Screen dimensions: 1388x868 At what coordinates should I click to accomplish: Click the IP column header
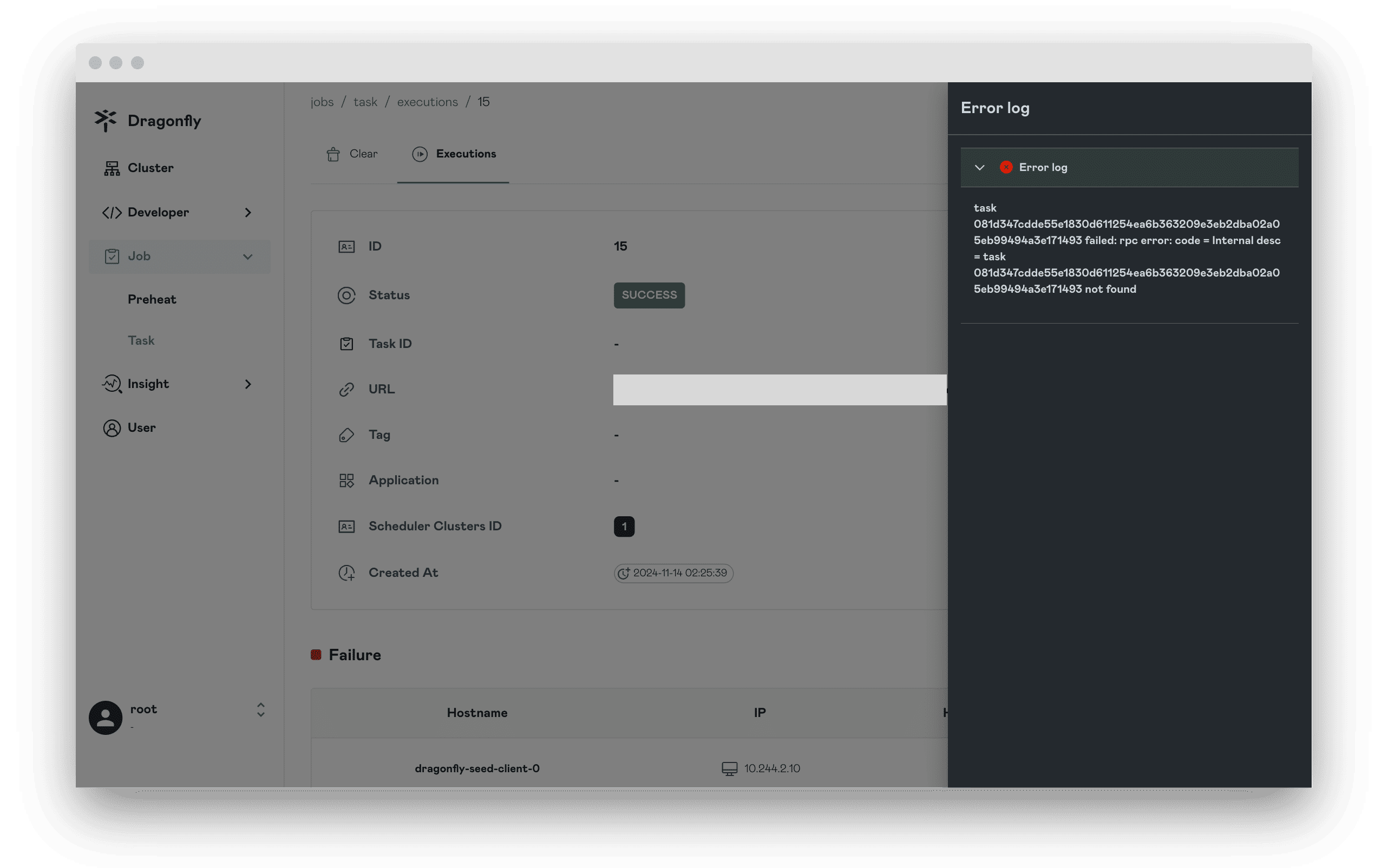pos(759,713)
